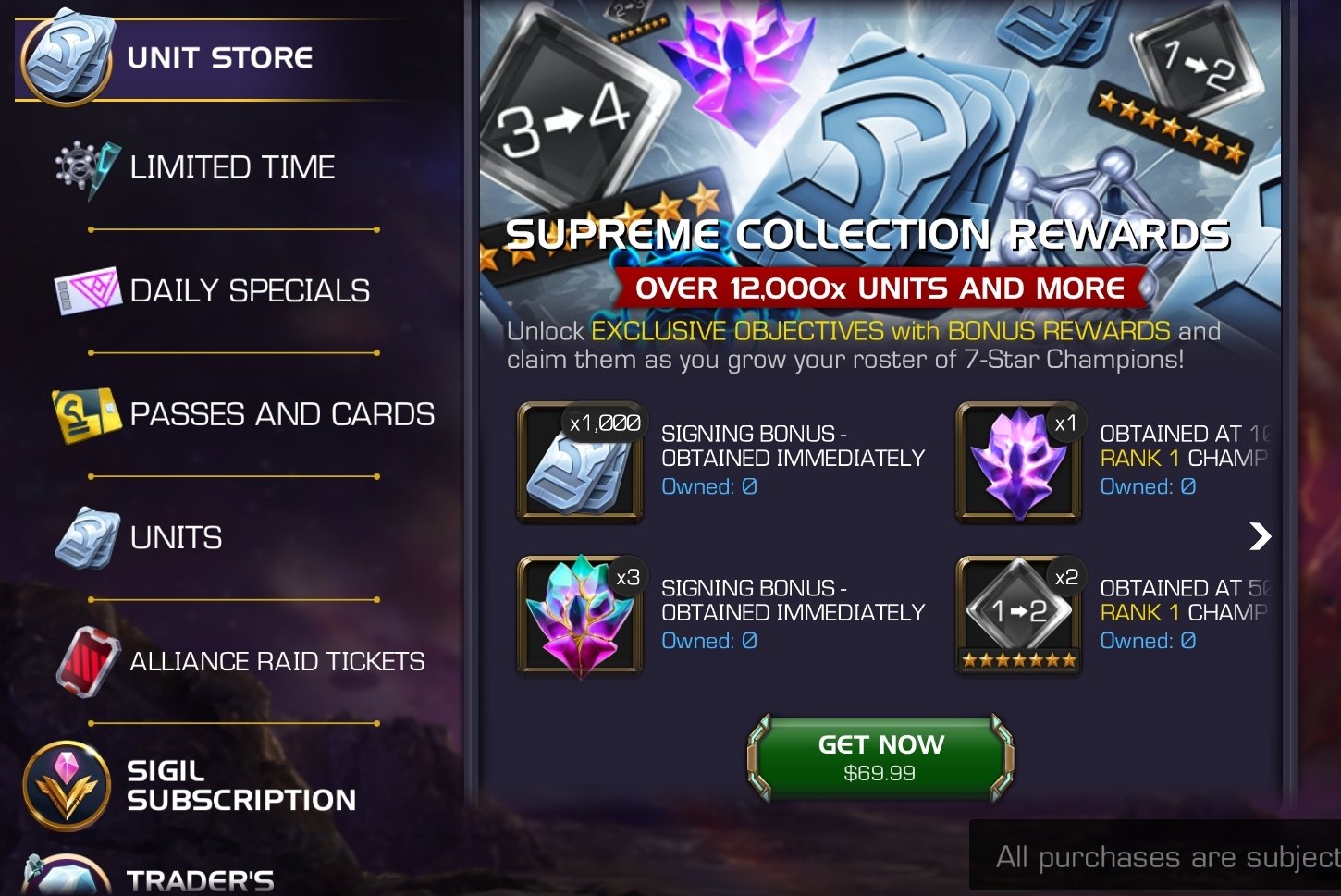Tap the x2 rank 1→2 gem reward icon
Viewport: 1341px width, 896px height.
click(1018, 616)
